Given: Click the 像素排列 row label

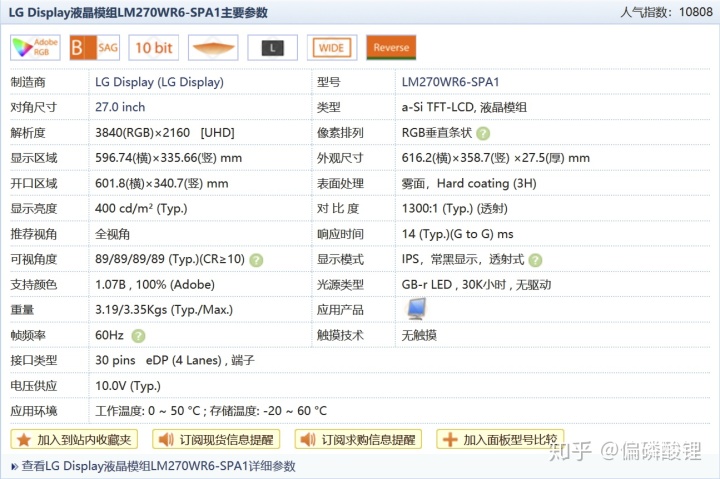Looking at the screenshot, I should pyautogui.click(x=340, y=133).
